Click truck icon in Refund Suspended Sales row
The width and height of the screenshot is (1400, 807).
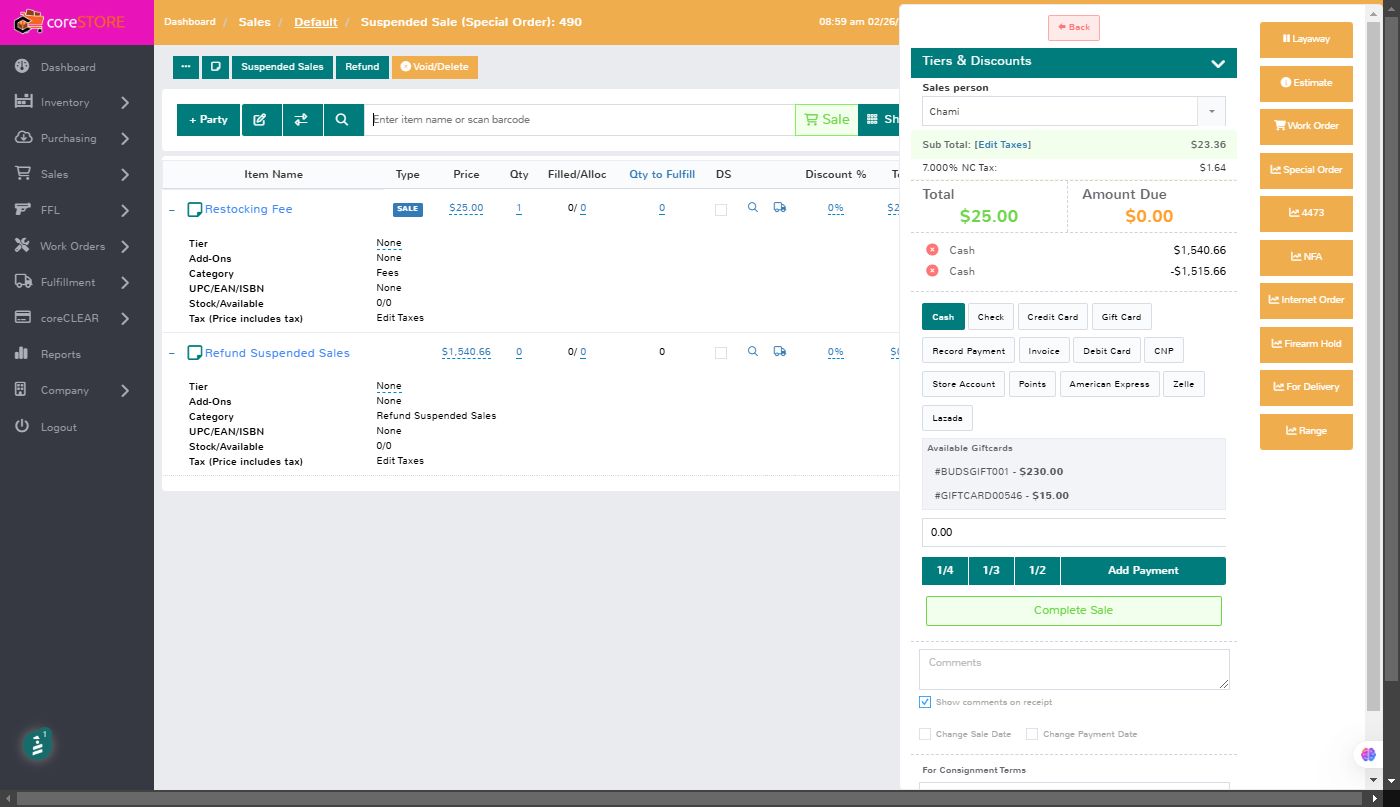click(x=780, y=351)
